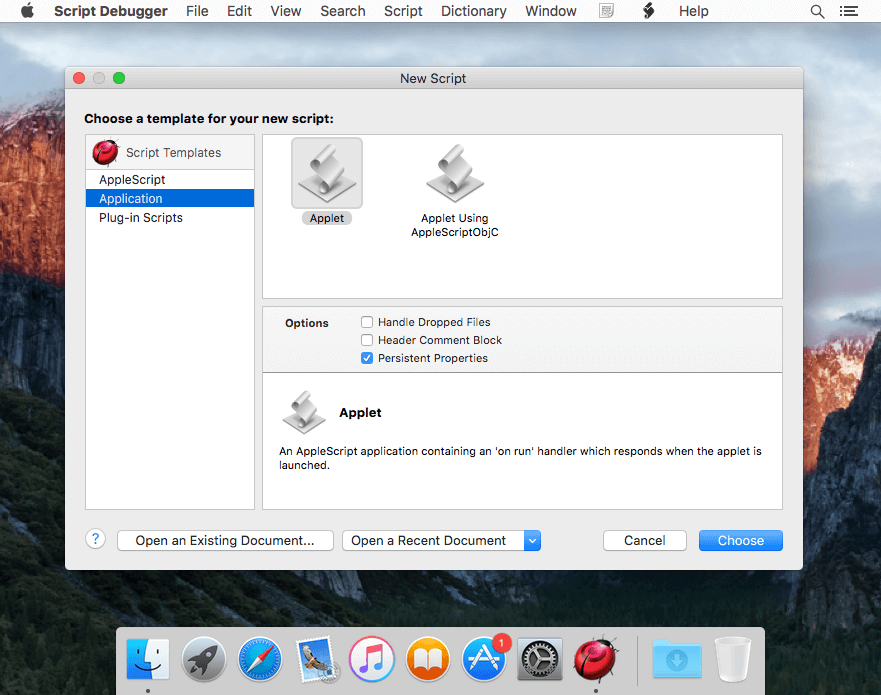The width and height of the screenshot is (881, 695).
Task: Select AppleScript in the templates sidebar
Action: (x=129, y=179)
